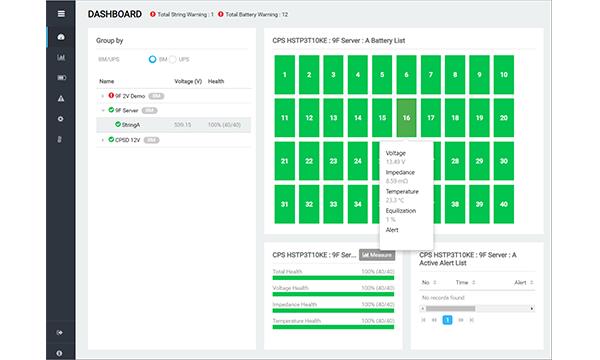Collapse the 9F Server tree node
Viewport: 600px width, 360px height.
[103, 111]
